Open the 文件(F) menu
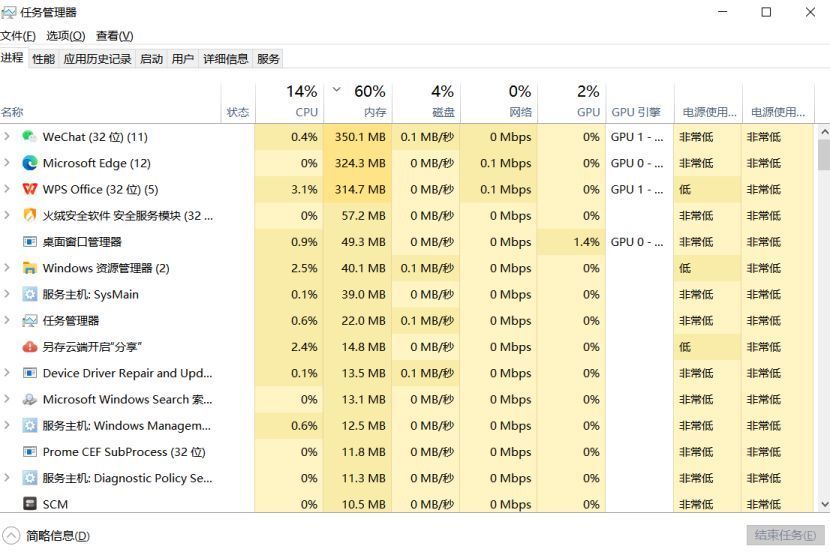Viewport: 830px width, 555px height. pos(18,36)
